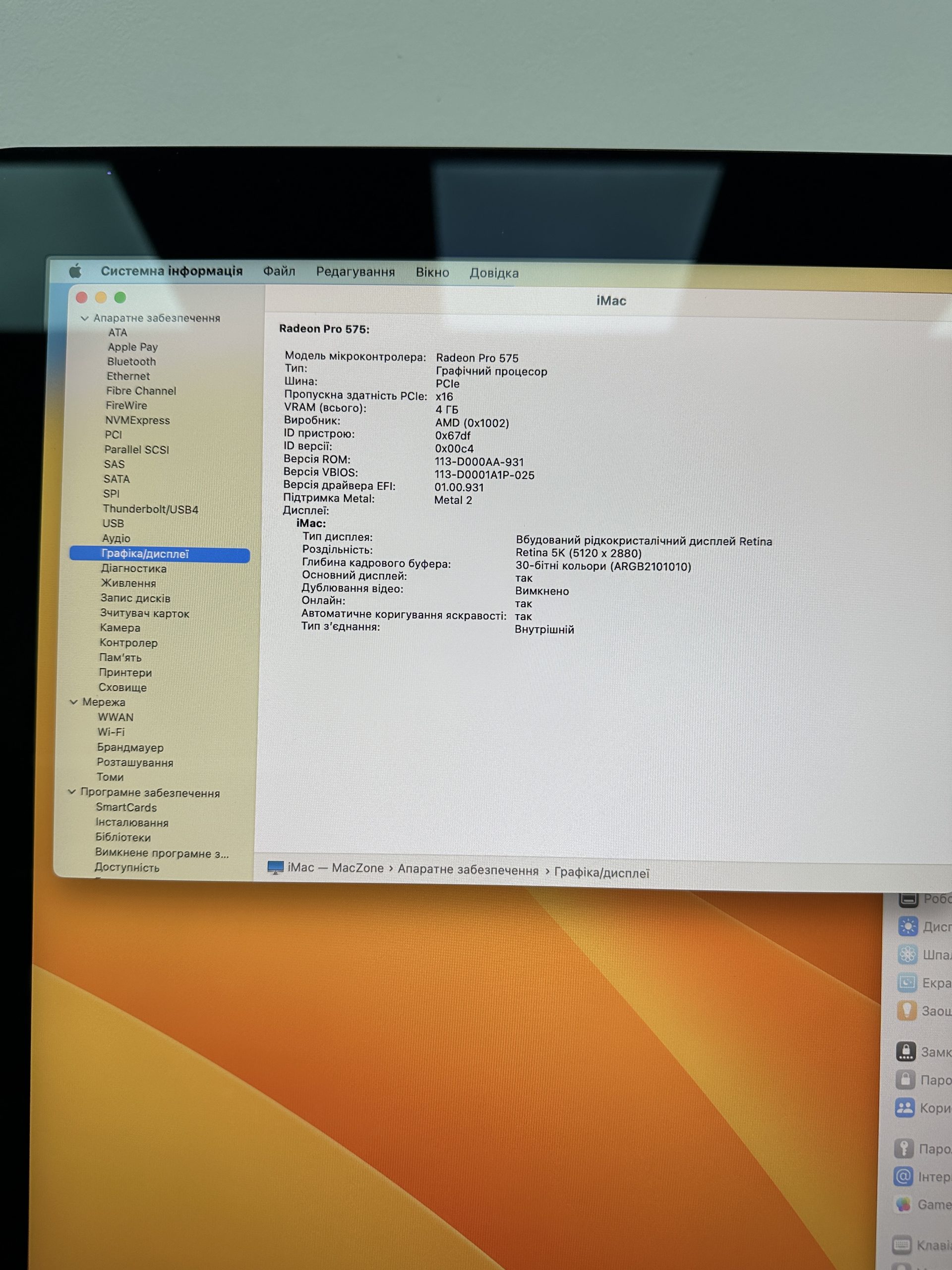Open the Internet Accounts @ icon
Image resolution: width=952 pixels, height=1270 pixels.
[x=903, y=1176]
